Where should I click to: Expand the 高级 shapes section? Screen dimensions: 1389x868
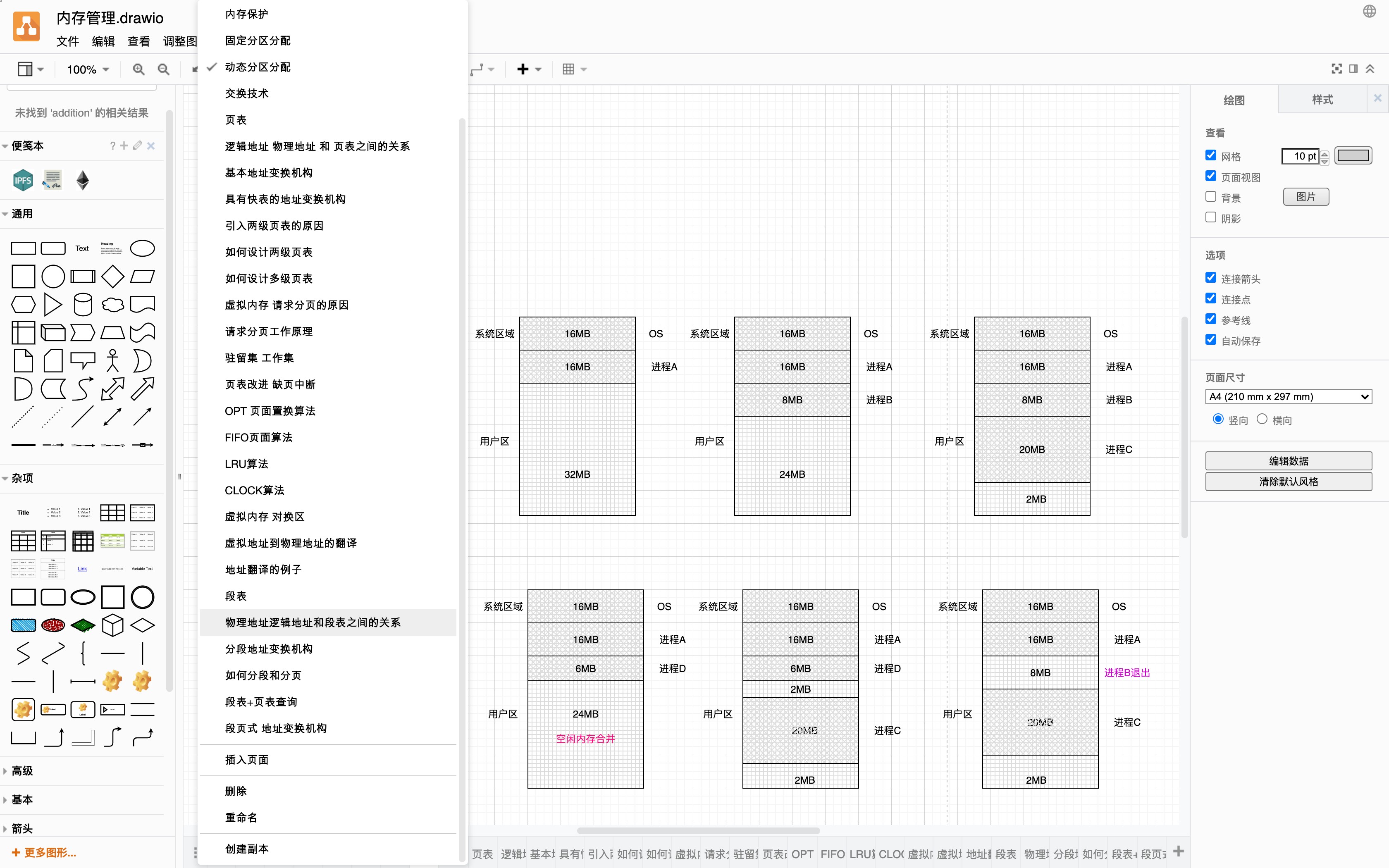[22, 771]
